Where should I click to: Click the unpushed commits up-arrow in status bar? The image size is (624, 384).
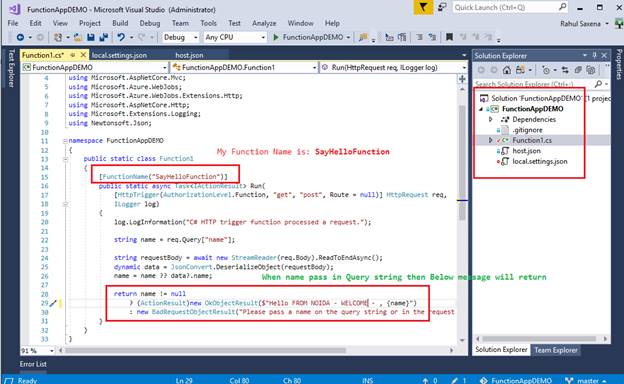[425, 380]
